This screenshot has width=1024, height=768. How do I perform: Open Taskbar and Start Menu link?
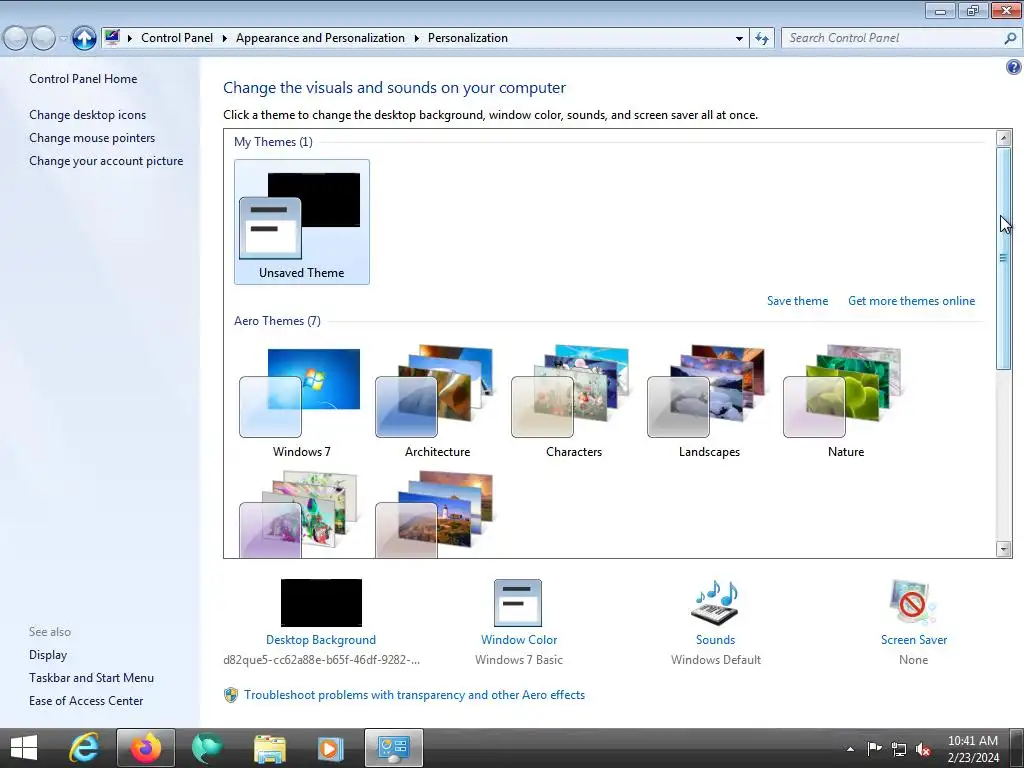[x=91, y=678]
